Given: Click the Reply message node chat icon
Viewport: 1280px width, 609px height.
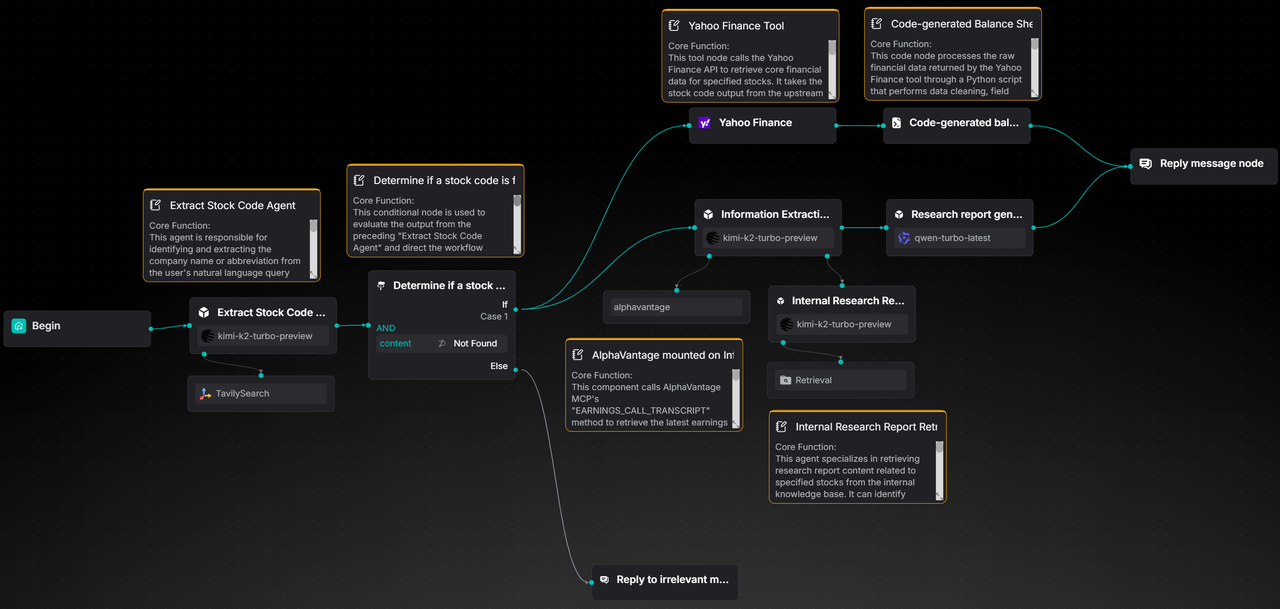Looking at the screenshot, I should (1146, 164).
